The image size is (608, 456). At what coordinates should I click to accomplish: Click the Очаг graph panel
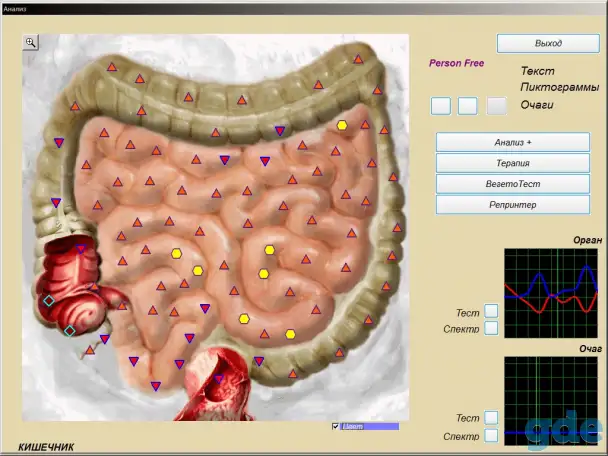tap(551, 401)
